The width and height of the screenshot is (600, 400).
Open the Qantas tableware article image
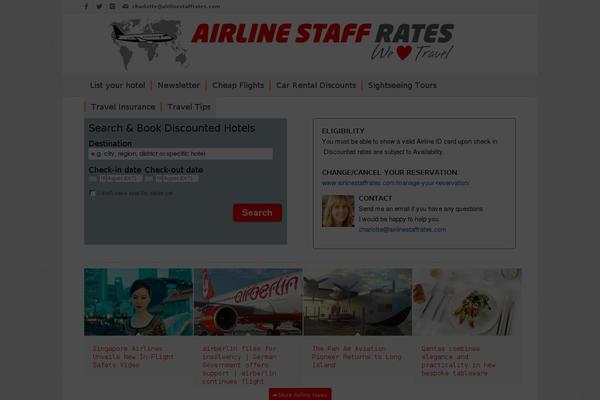(x=467, y=302)
